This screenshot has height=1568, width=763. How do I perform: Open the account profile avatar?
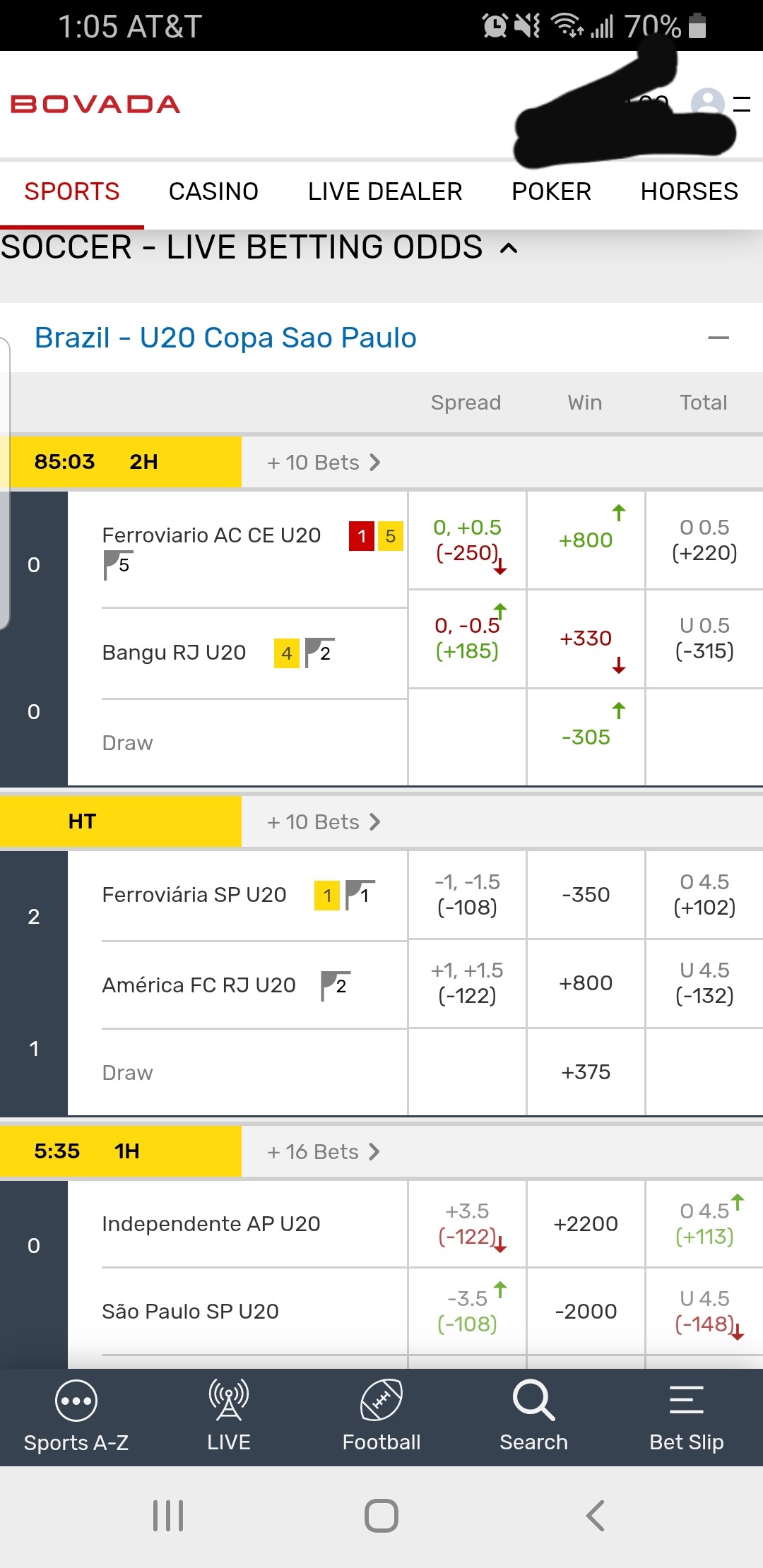[x=707, y=104]
